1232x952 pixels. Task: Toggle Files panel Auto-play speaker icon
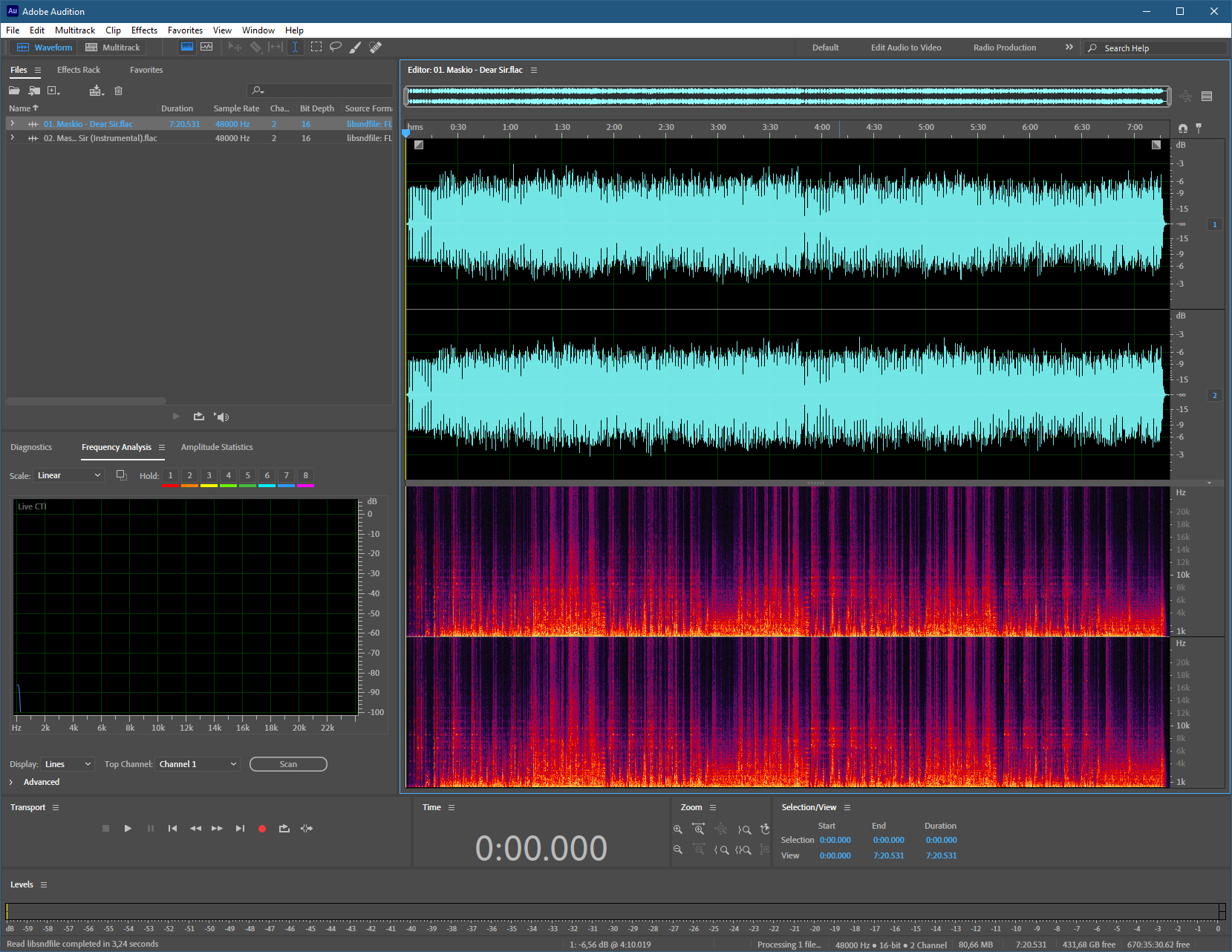click(x=221, y=417)
